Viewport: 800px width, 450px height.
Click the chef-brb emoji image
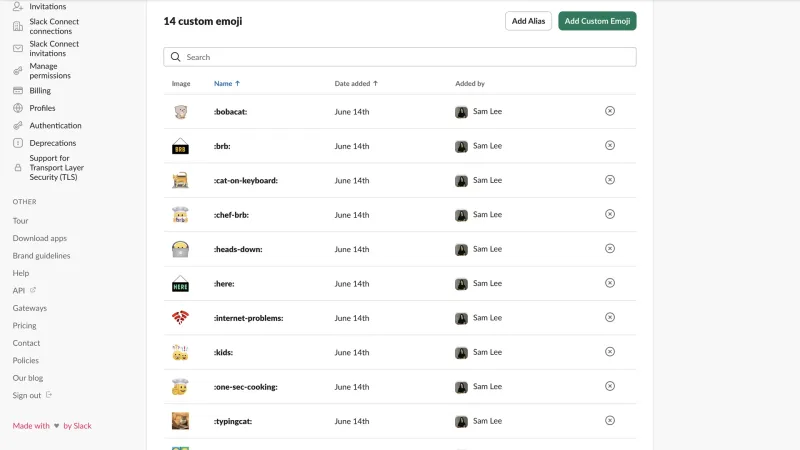click(x=180, y=215)
